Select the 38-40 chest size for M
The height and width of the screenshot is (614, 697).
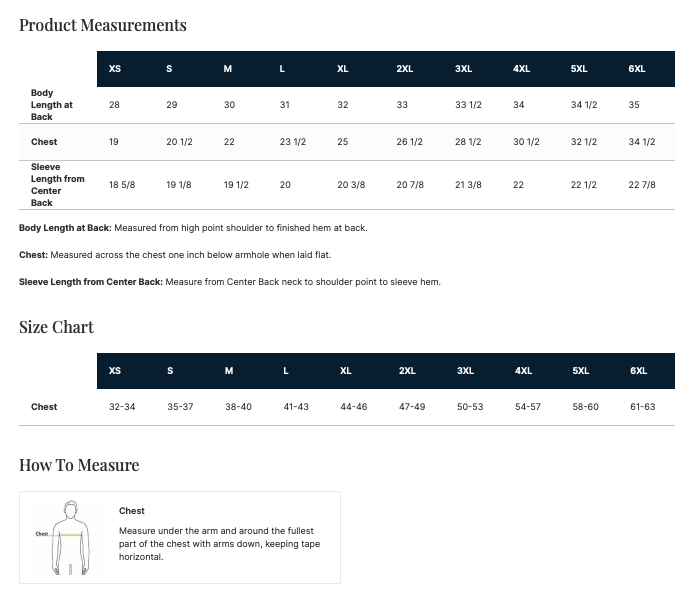(238, 407)
